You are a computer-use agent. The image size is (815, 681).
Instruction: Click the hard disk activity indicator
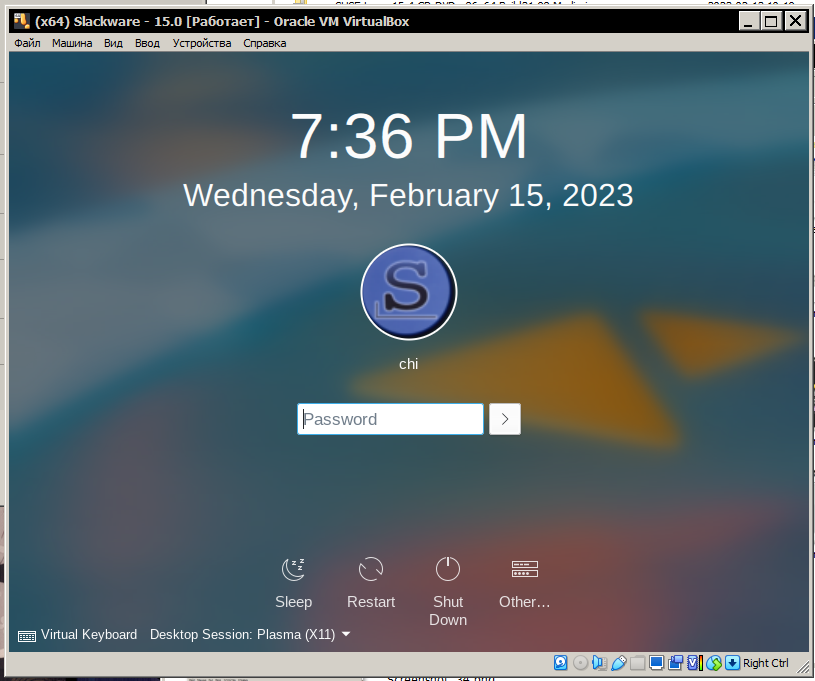tap(560, 663)
